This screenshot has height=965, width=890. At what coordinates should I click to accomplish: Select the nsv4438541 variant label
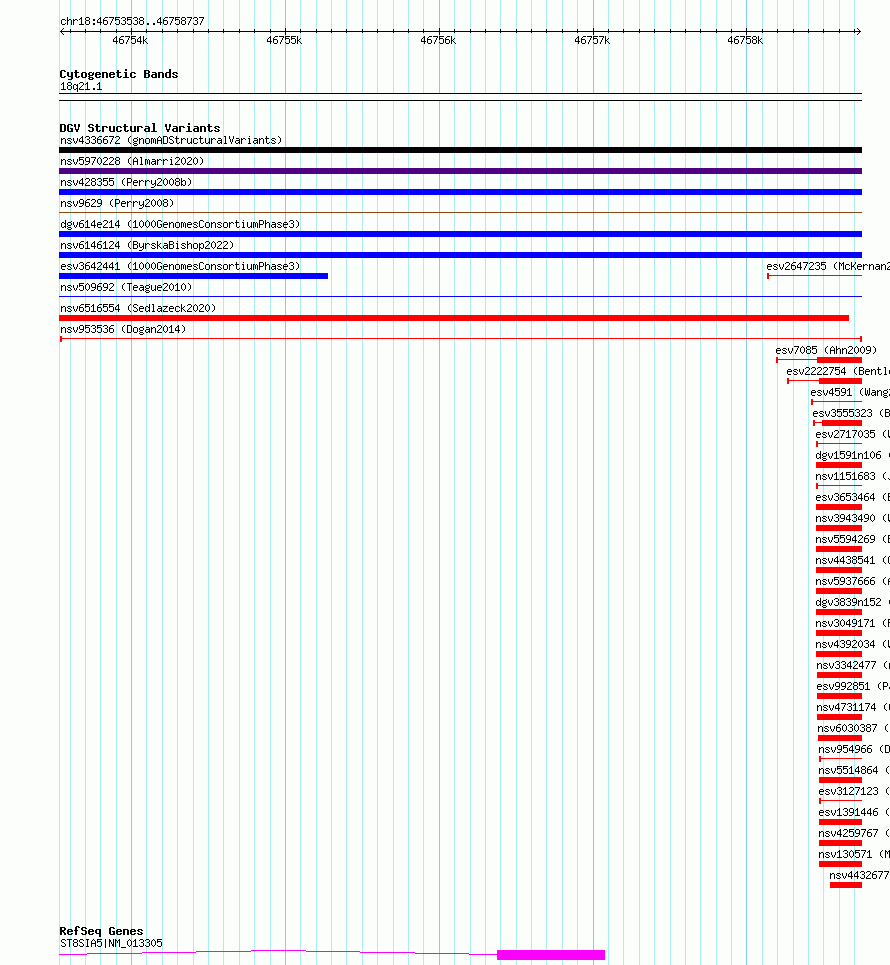click(x=852, y=560)
